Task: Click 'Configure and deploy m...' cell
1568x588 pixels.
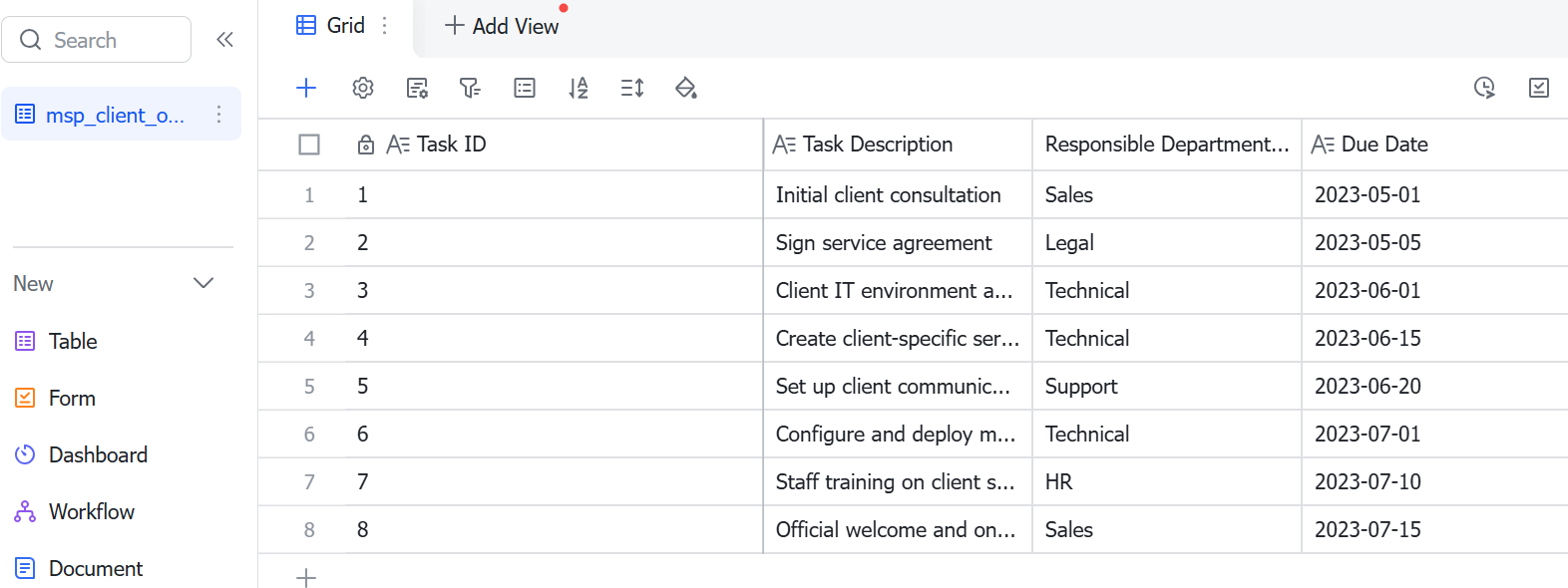Action: coord(898,435)
